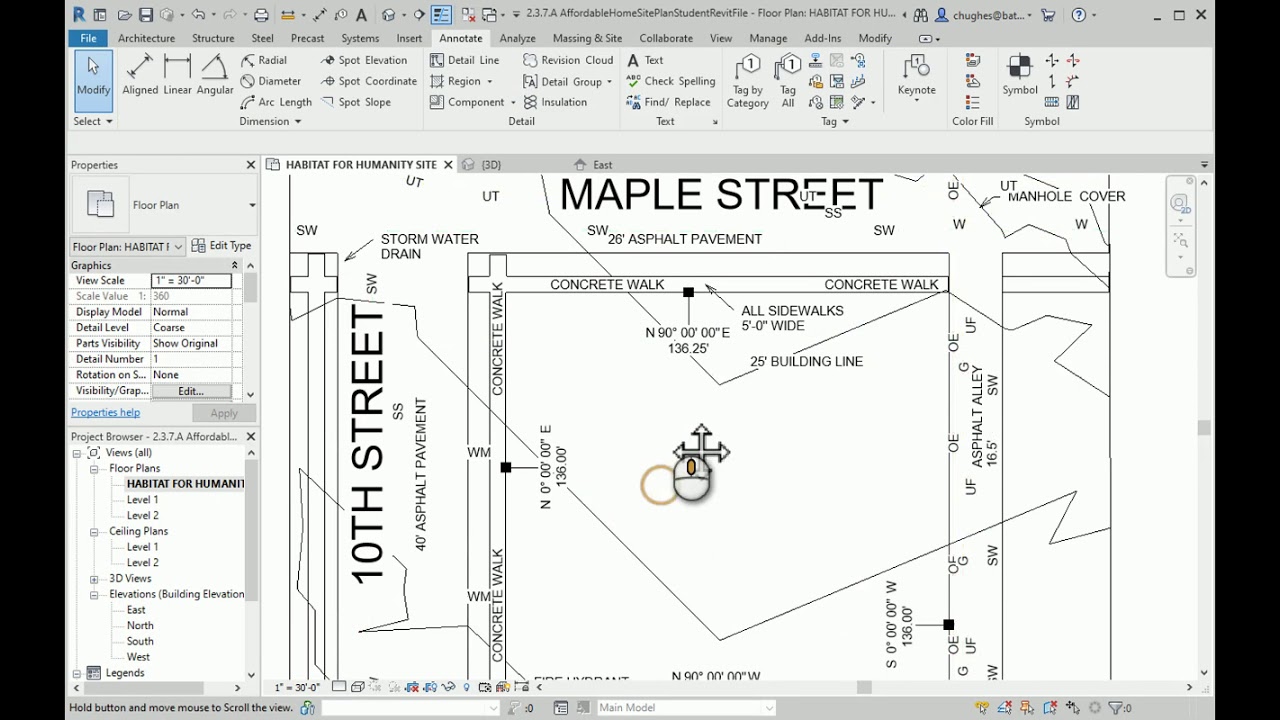Expand the 3D Views tree node
This screenshot has height=720, width=1280.
(94, 578)
